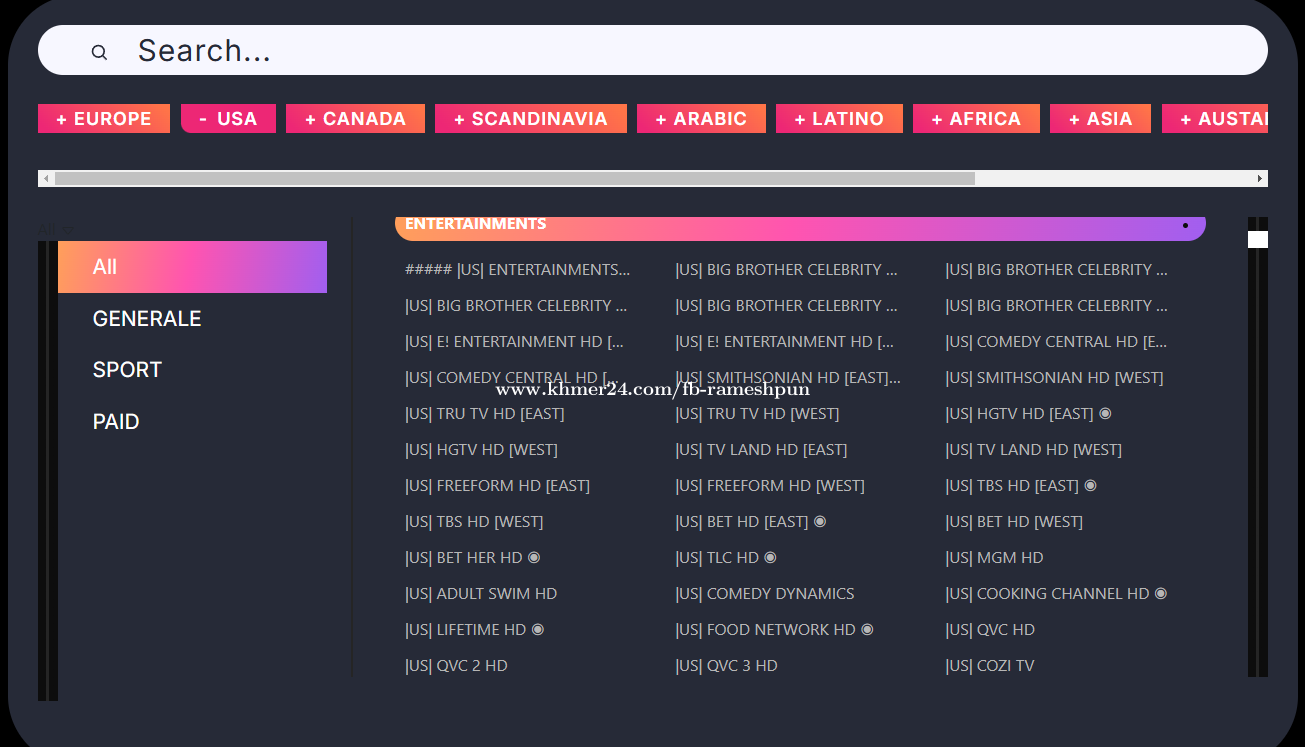Click the vertical channel list scrollbar thumb
The height and width of the screenshot is (747, 1305).
1258,239
